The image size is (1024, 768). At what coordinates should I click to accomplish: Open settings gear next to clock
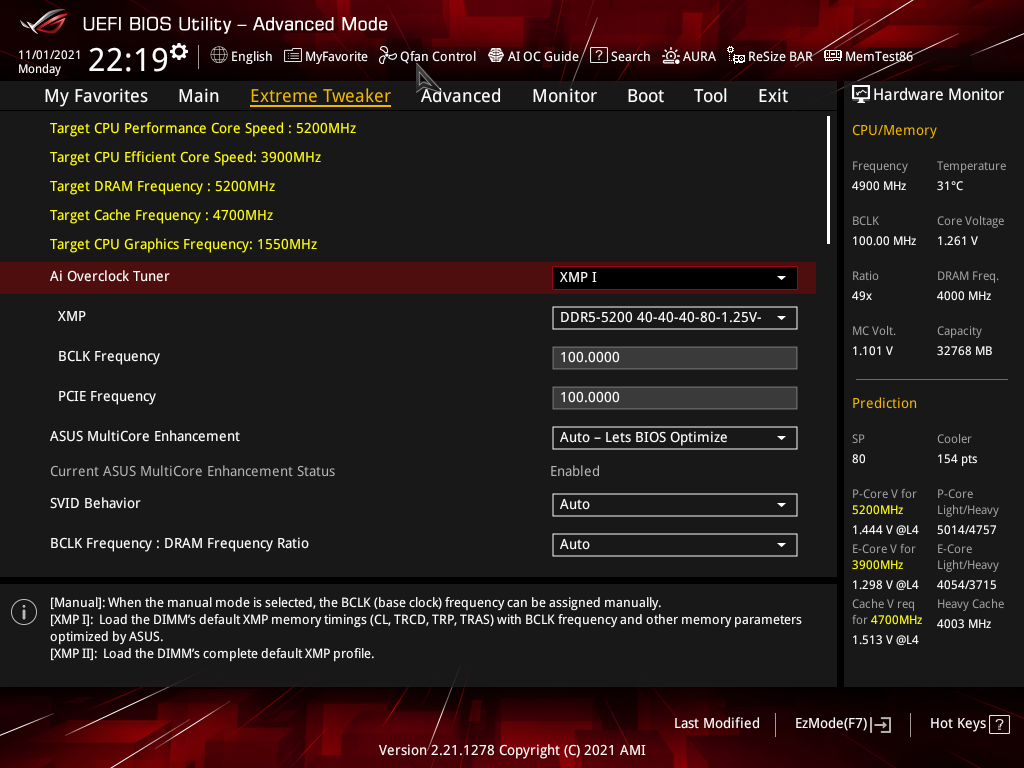click(179, 51)
